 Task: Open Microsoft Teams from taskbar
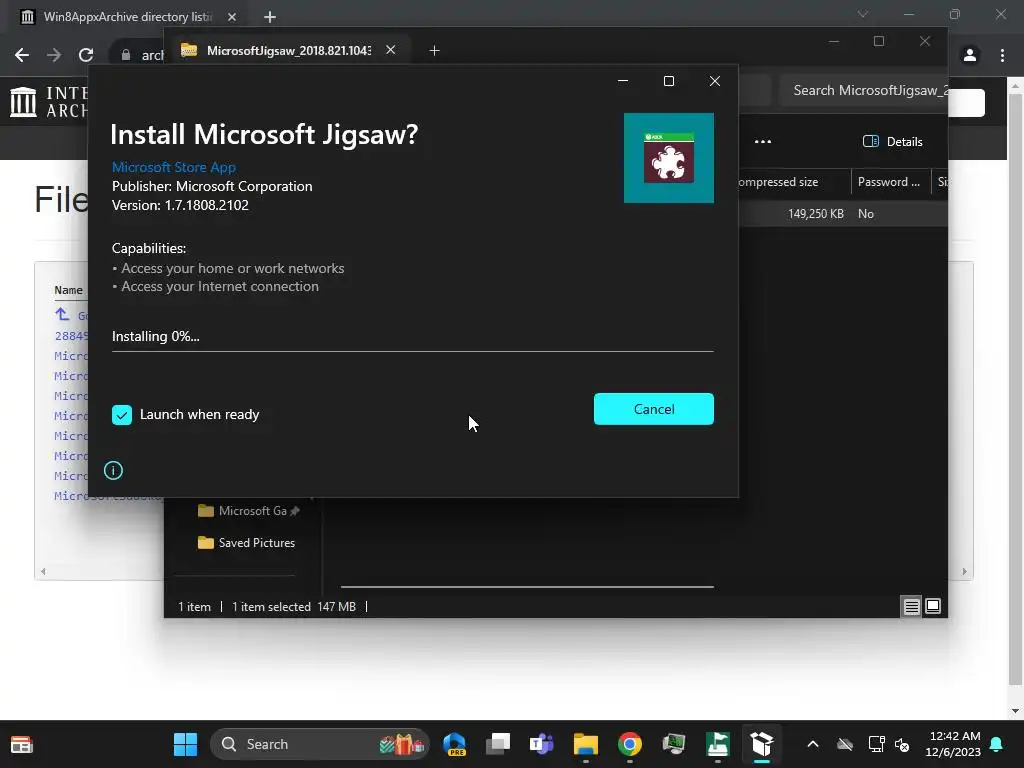tap(541, 744)
